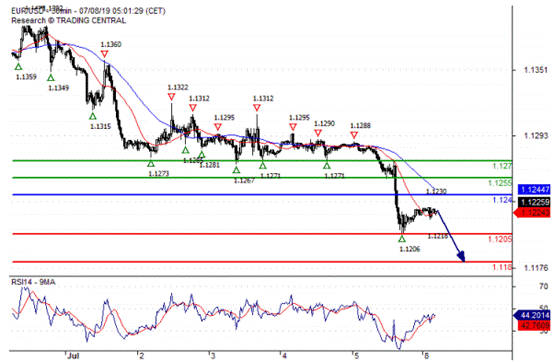Image resolution: width=554 pixels, height=362 pixels.
Task: Click the blue RSI value label 44.2014
Action: (x=532, y=315)
